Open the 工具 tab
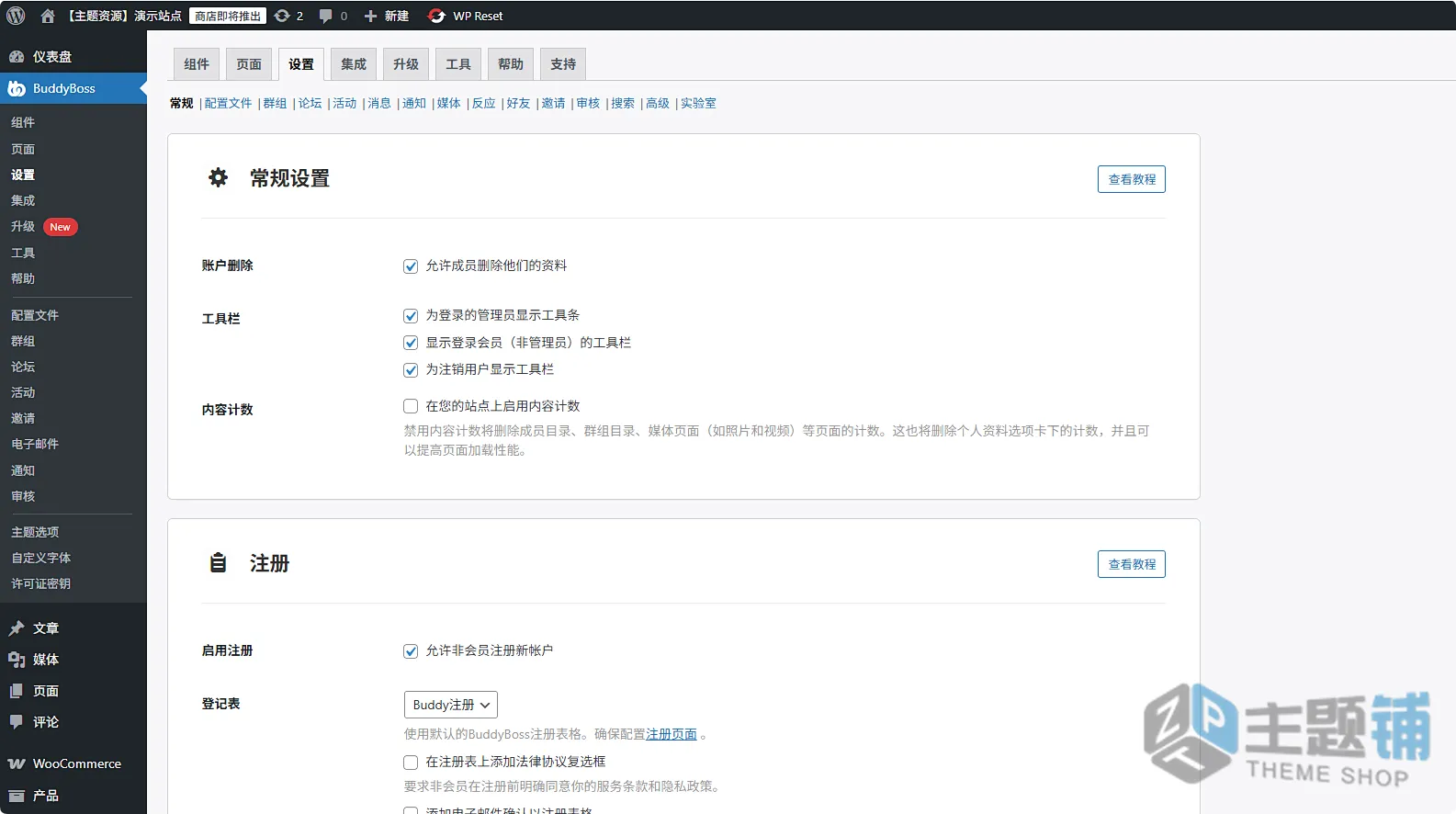 pos(458,64)
